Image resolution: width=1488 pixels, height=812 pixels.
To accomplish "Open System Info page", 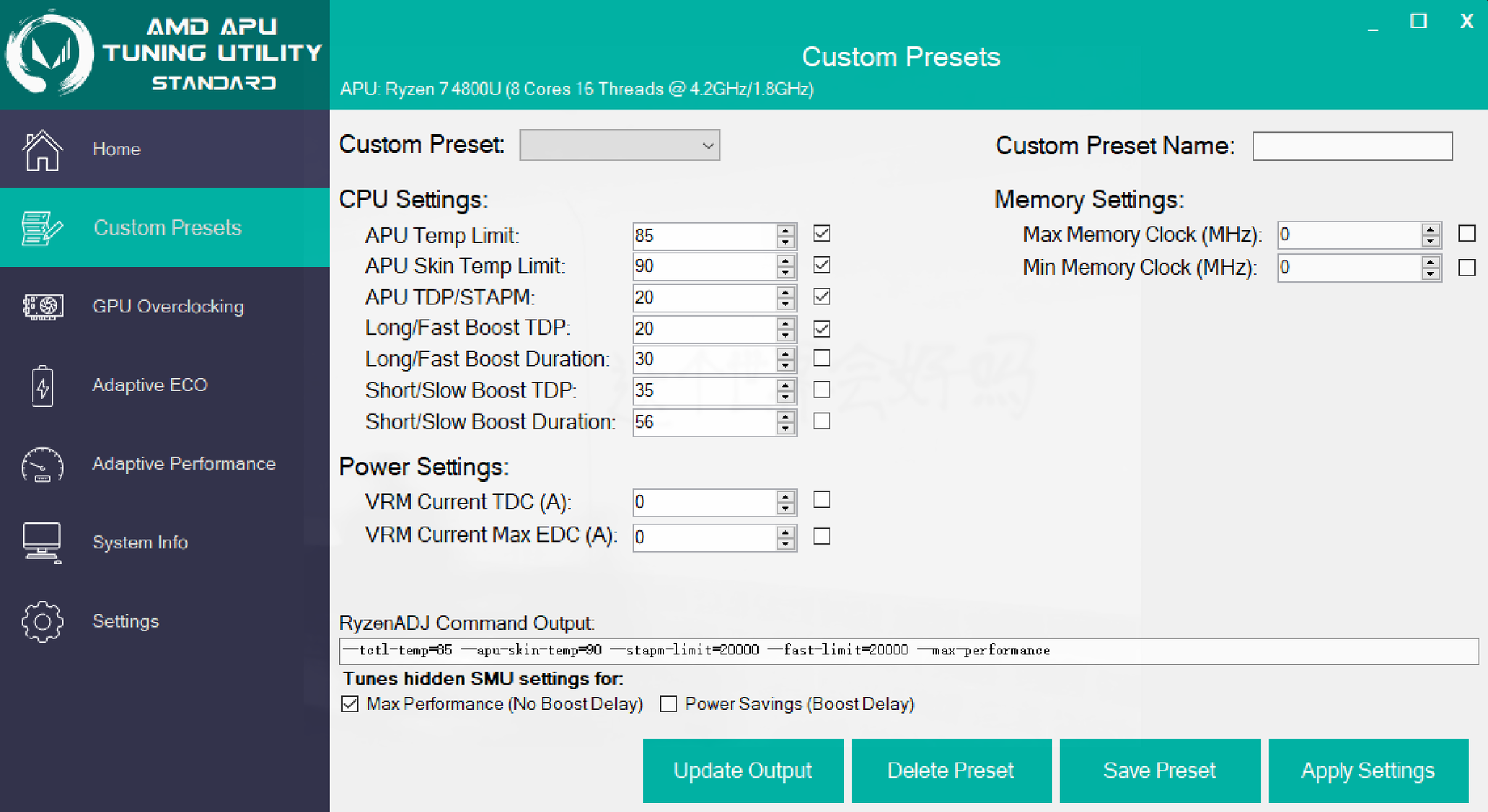I will (x=140, y=542).
